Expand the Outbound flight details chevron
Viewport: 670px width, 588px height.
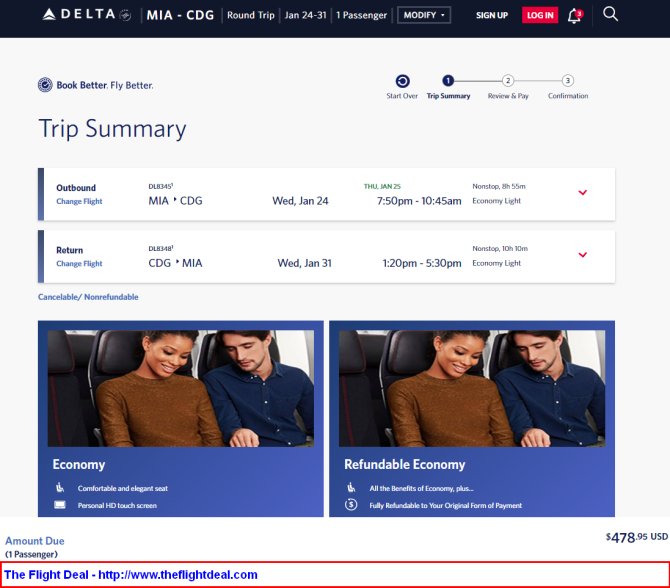point(582,192)
